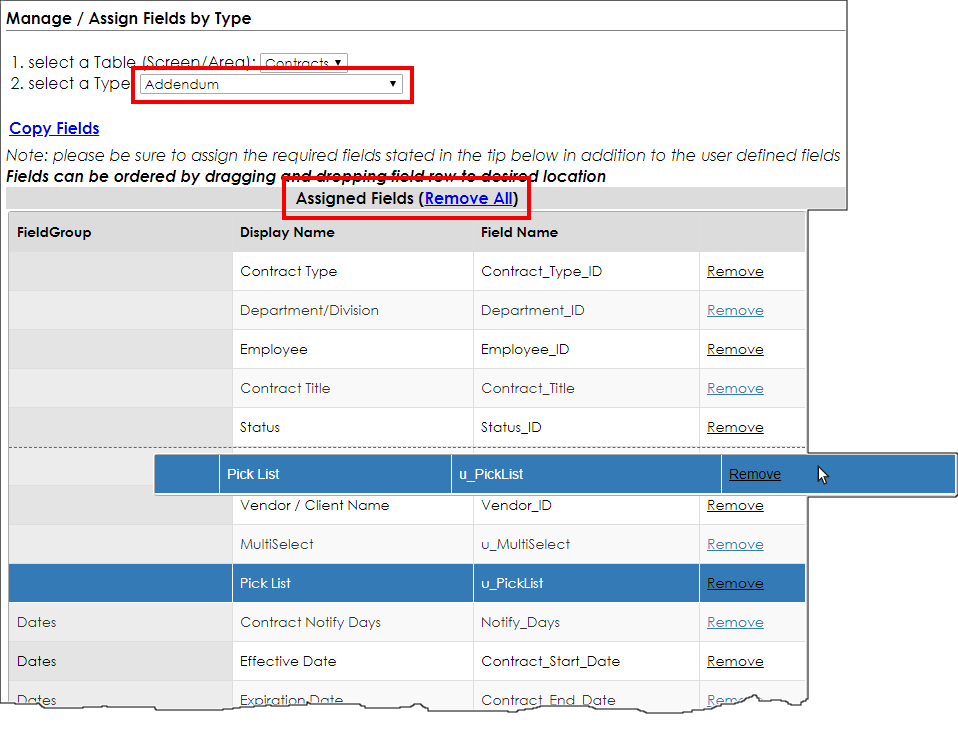Remove the MultiSelect field
This screenshot has width=958, height=738.
coord(735,544)
